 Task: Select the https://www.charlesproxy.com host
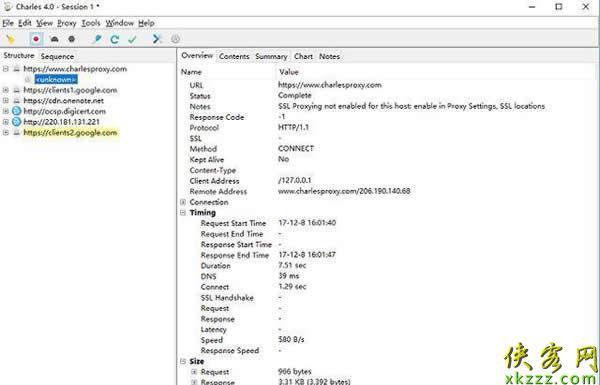(75, 69)
